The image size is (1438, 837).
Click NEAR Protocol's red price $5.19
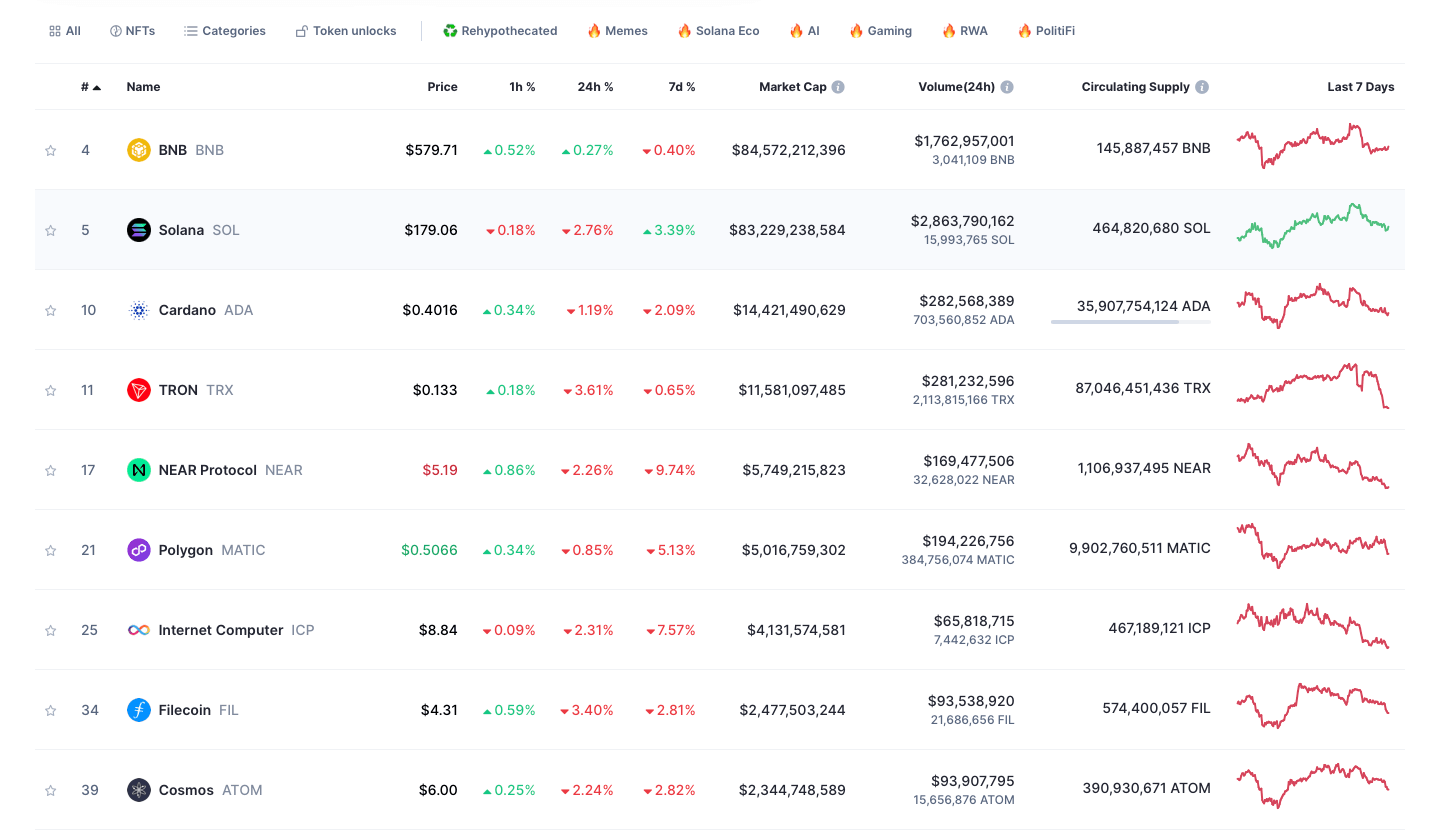[x=440, y=470]
